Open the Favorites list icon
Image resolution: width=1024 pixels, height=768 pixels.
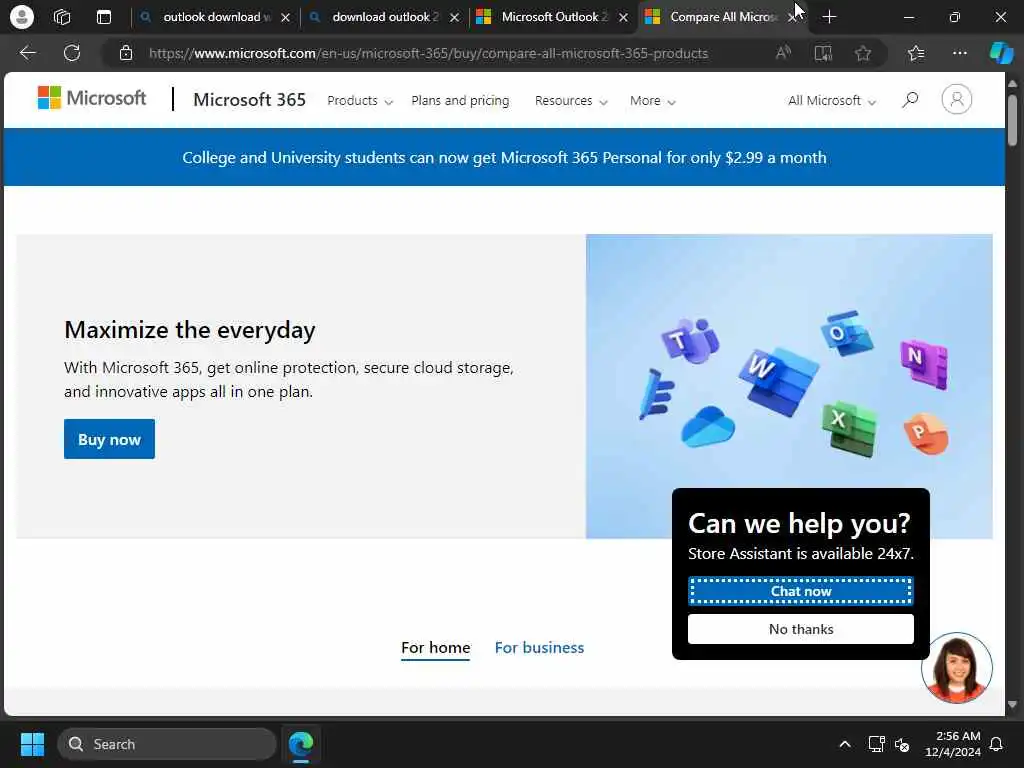[x=916, y=53]
